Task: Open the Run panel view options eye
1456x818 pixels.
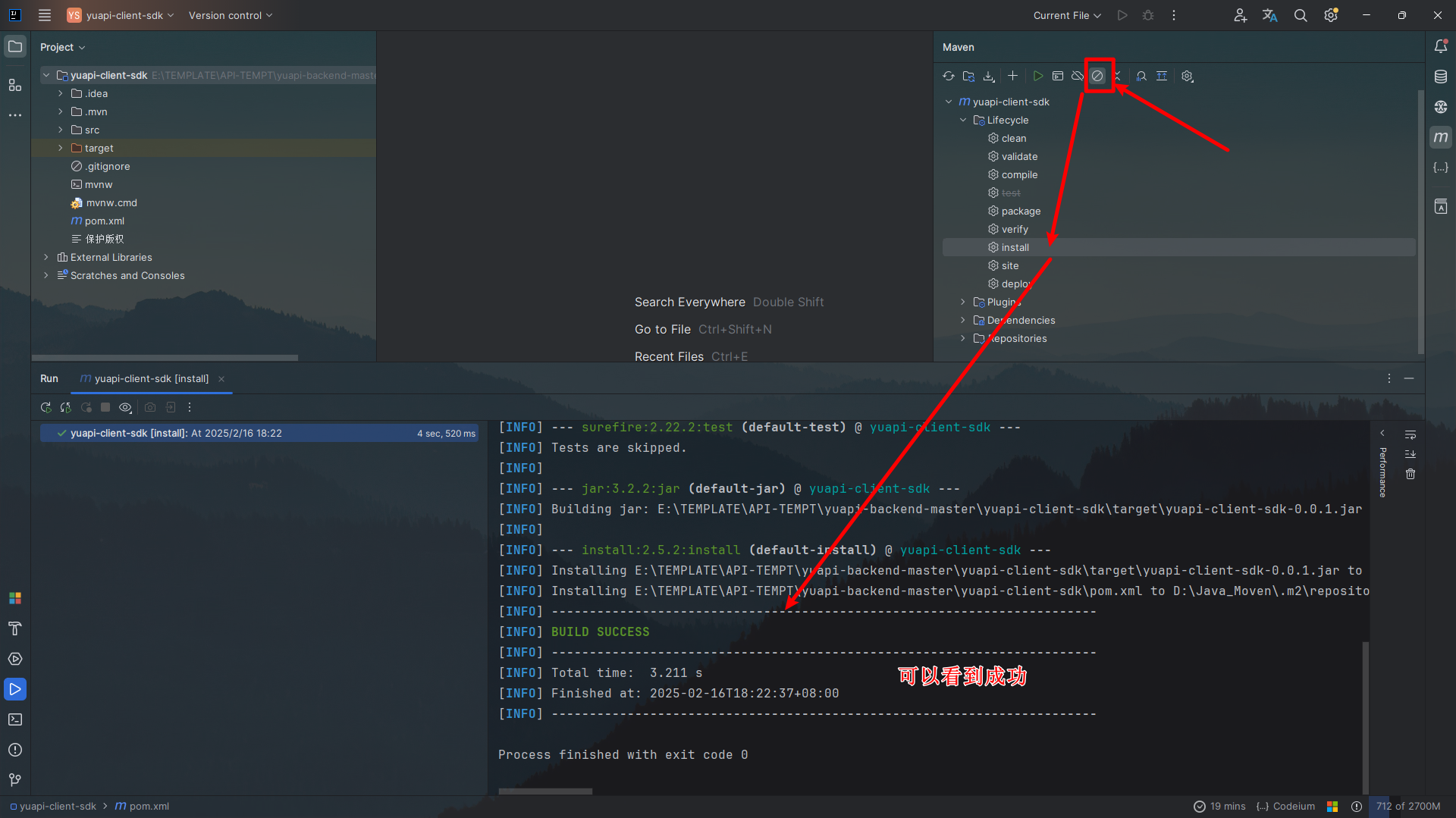Action: 125,407
